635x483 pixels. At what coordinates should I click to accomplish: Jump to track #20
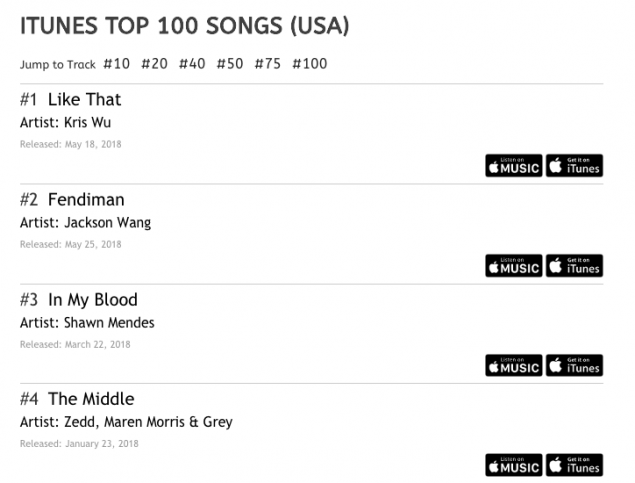pos(154,64)
